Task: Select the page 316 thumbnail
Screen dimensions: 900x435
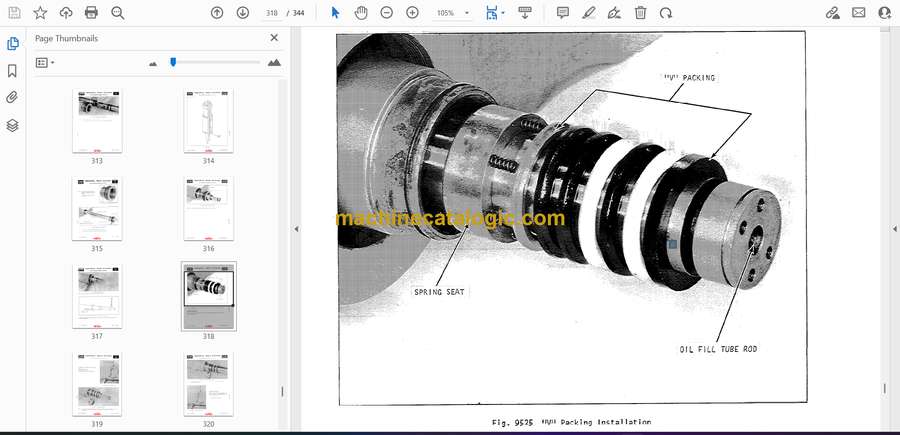Action: (x=208, y=209)
